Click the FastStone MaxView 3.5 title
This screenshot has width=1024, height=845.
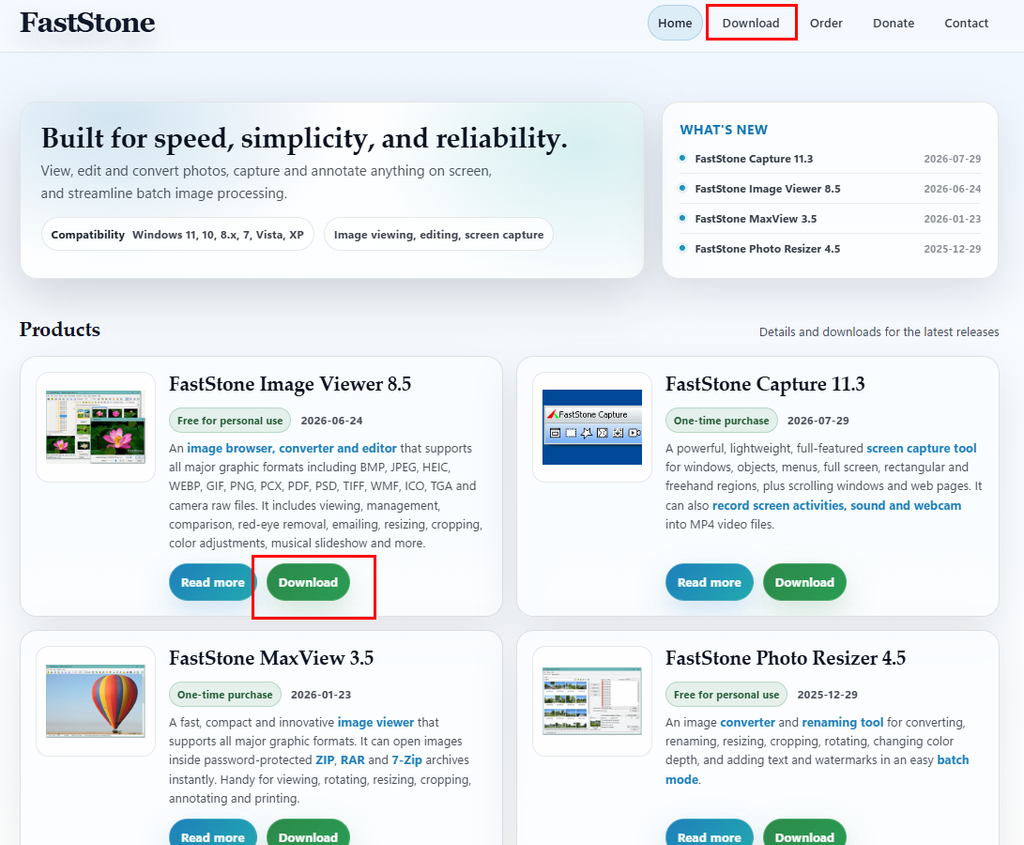(271, 658)
